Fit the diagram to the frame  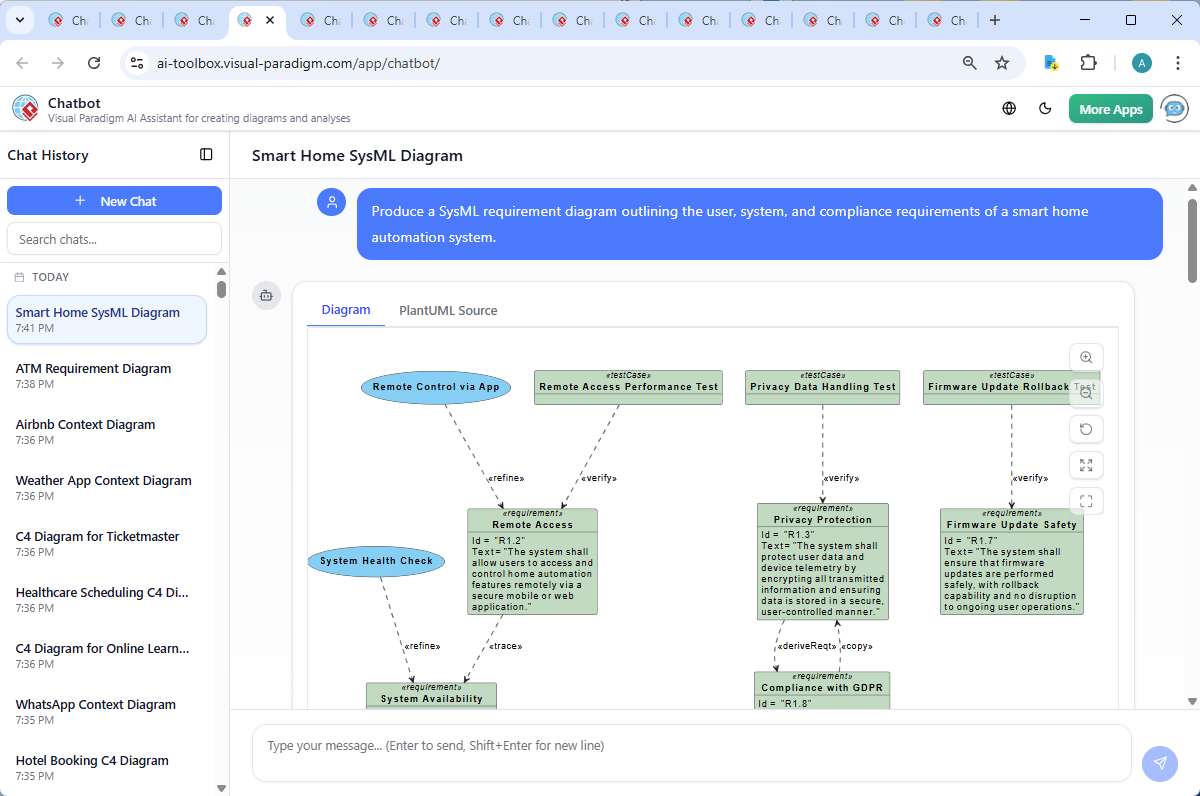1086,500
